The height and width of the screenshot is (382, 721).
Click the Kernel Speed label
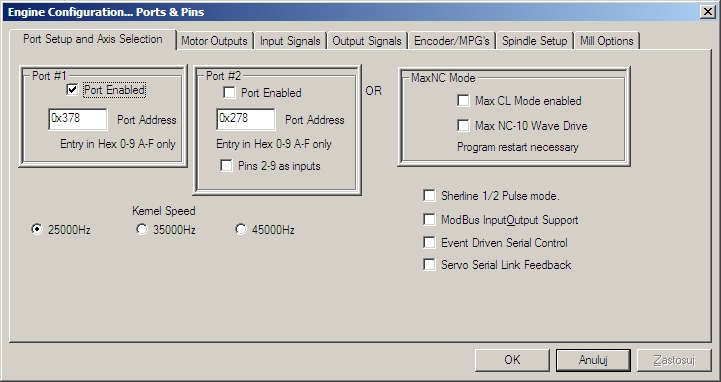click(x=164, y=211)
